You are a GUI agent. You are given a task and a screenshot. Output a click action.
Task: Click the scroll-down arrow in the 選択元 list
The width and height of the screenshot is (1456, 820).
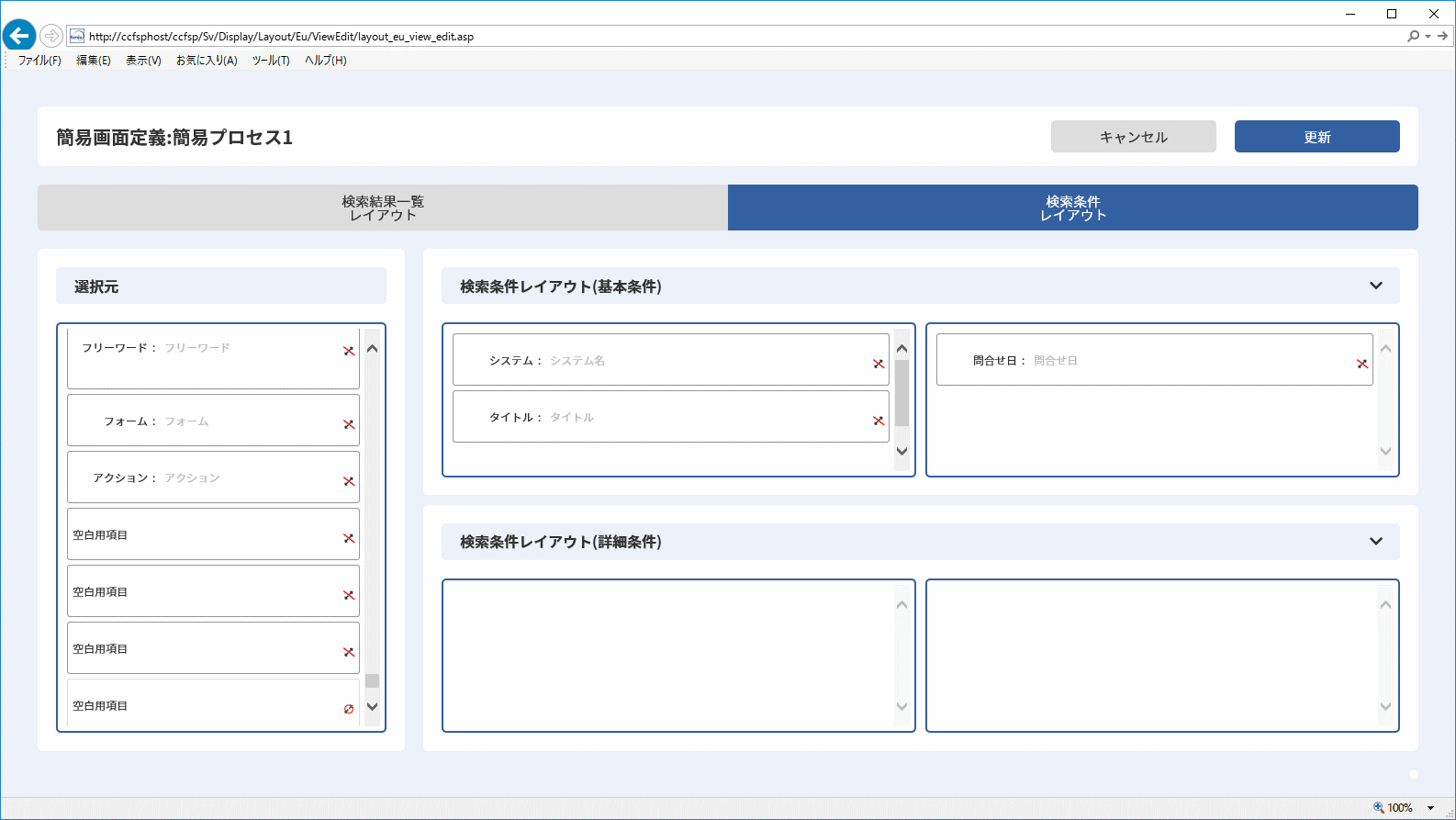372,706
